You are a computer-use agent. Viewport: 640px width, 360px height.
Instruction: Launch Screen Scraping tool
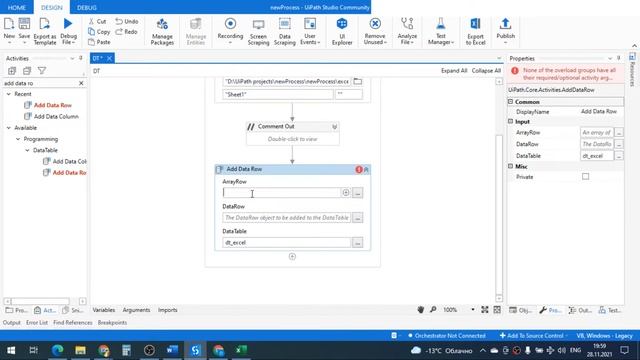tap(258, 31)
